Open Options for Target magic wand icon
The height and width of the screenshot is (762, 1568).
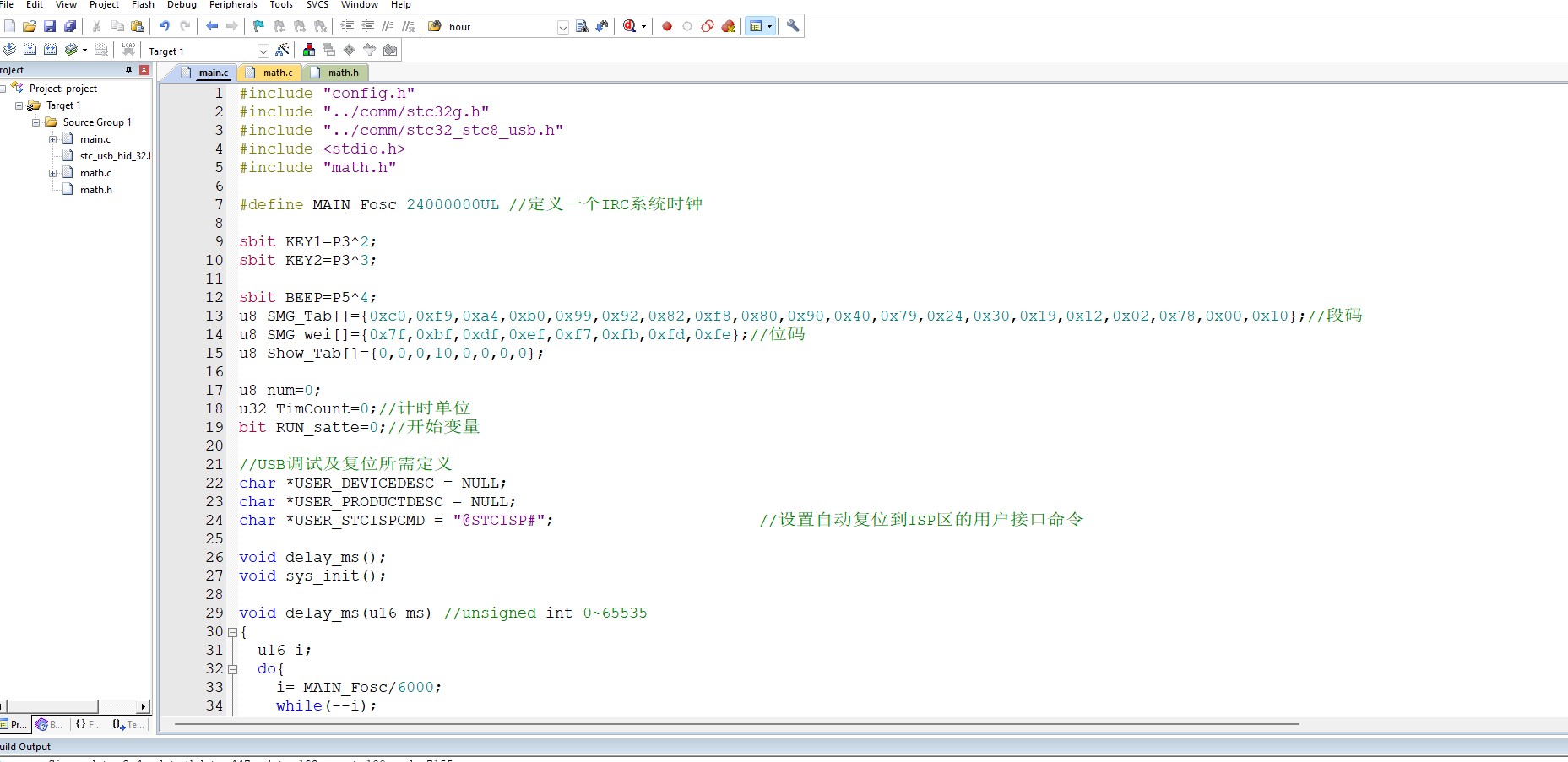pyautogui.click(x=283, y=50)
